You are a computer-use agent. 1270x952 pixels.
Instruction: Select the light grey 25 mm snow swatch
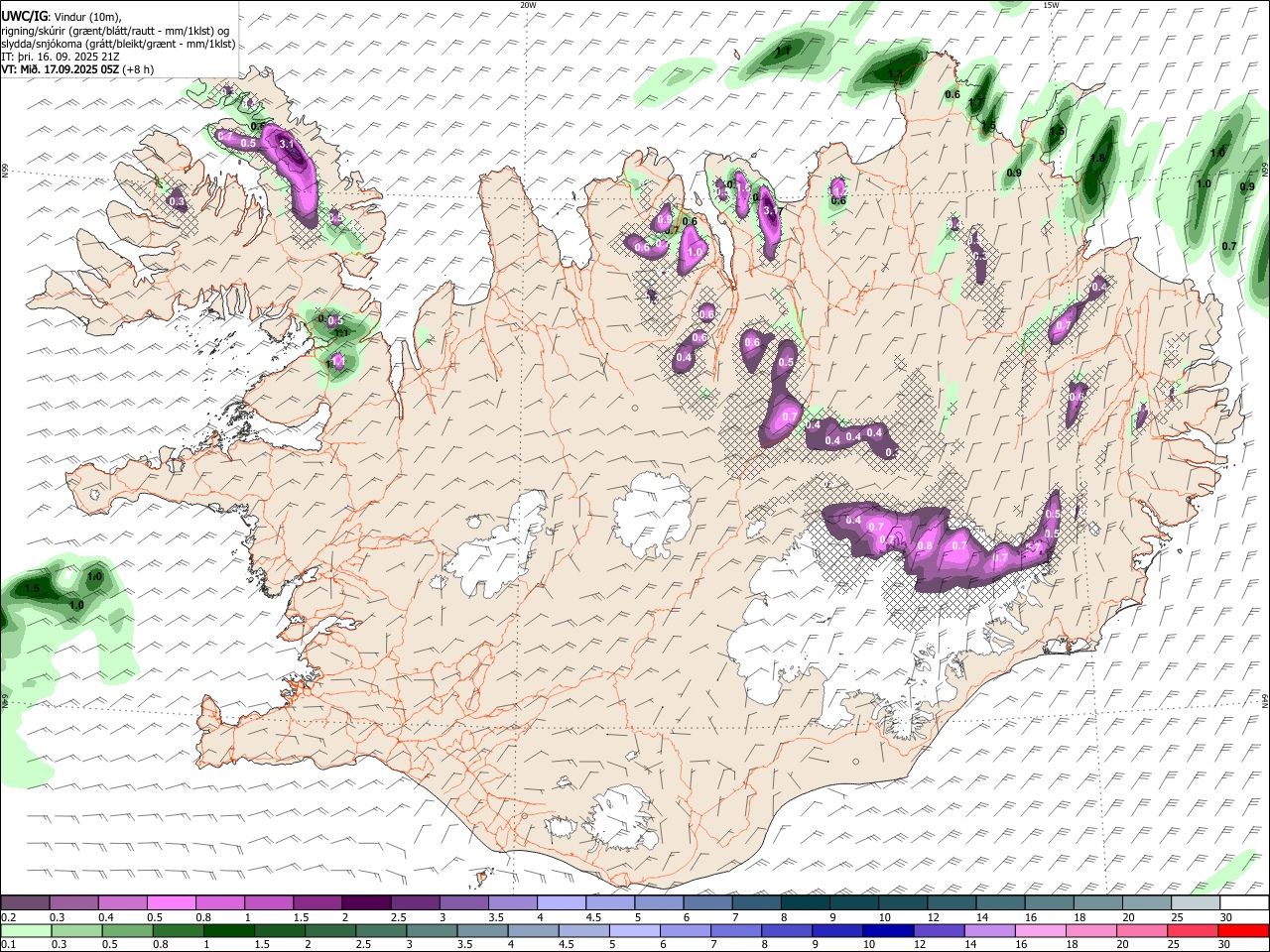pyautogui.click(x=1196, y=902)
